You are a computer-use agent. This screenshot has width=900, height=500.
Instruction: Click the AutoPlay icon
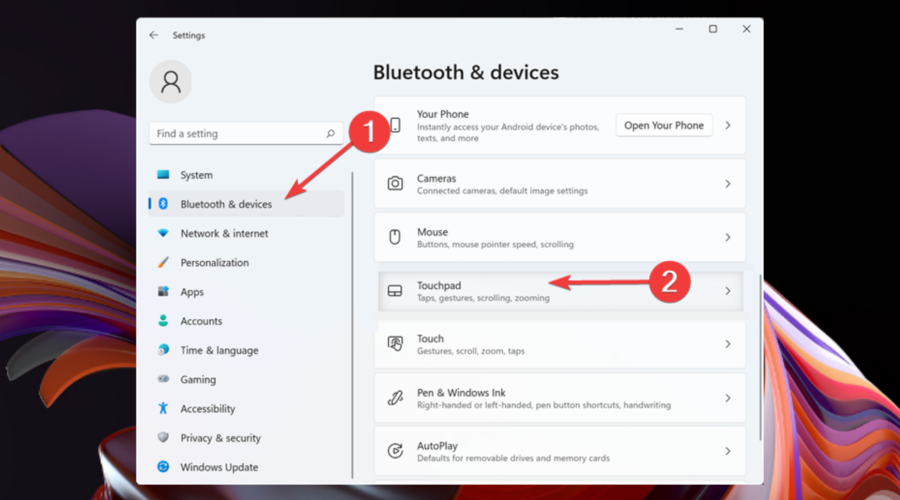[x=395, y=451]
